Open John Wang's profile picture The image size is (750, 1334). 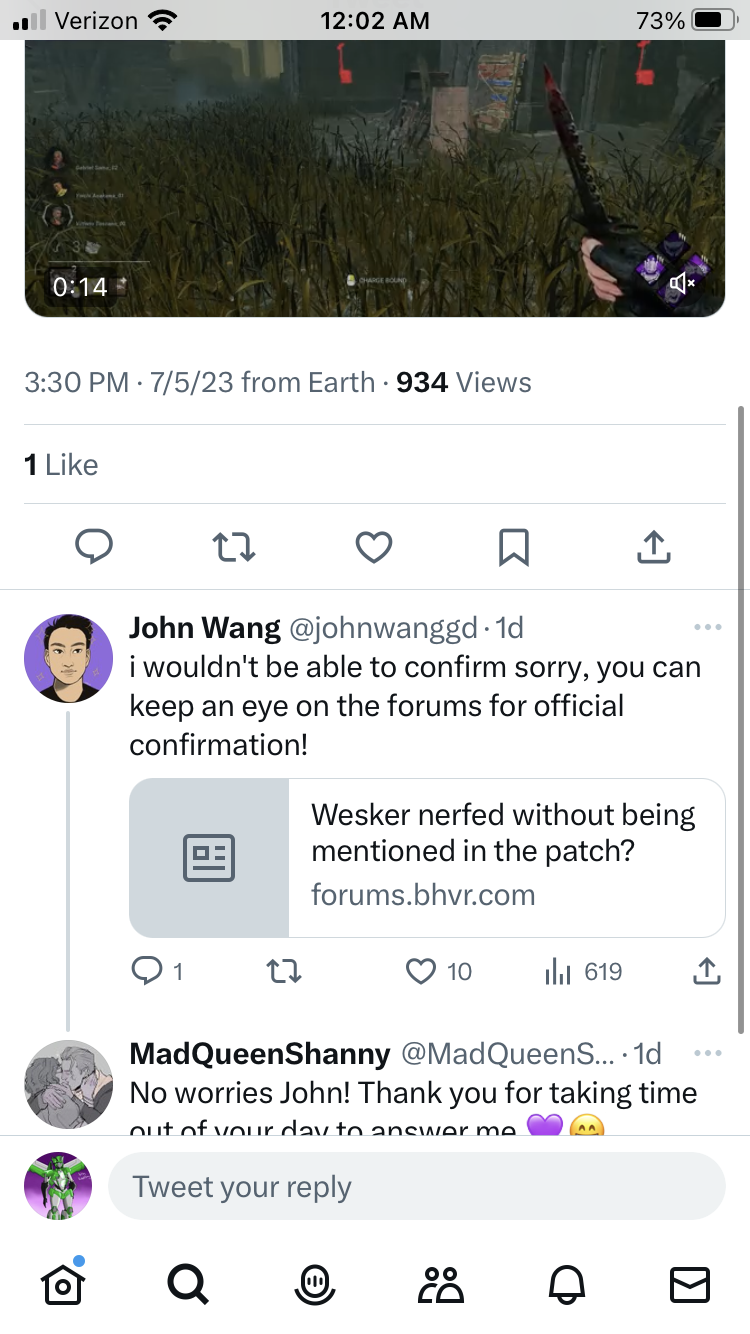pyautogui.click(x=68, y=659)
